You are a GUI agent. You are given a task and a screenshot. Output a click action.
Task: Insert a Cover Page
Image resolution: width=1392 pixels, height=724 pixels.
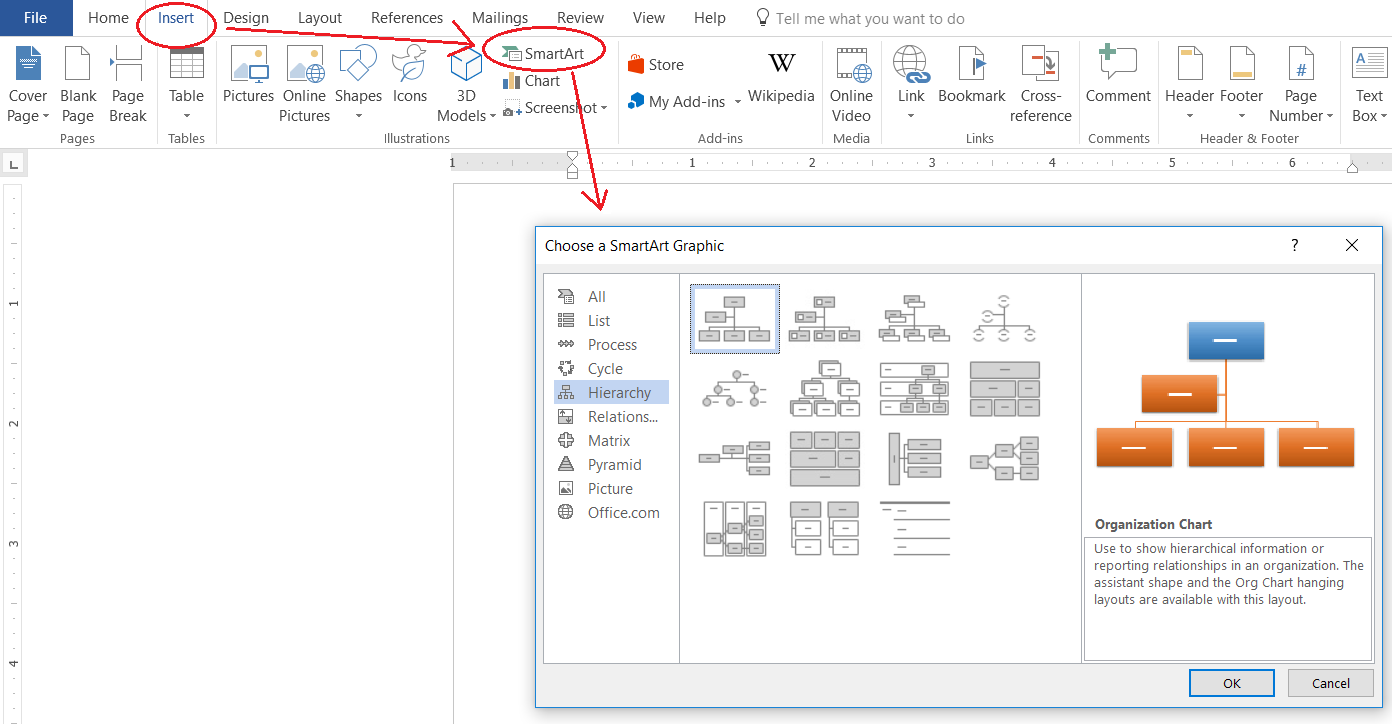pyautogui.click(x=27, y=84)
